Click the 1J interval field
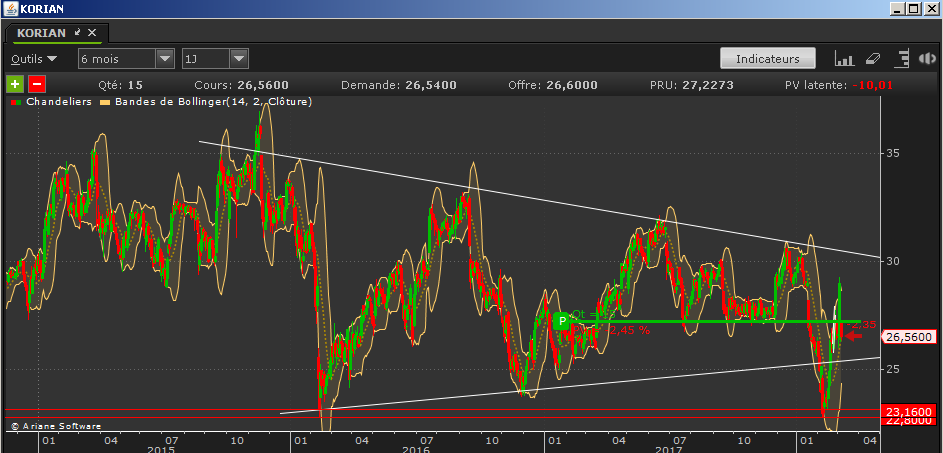This screenshot has height=453, width=943. 206,59
